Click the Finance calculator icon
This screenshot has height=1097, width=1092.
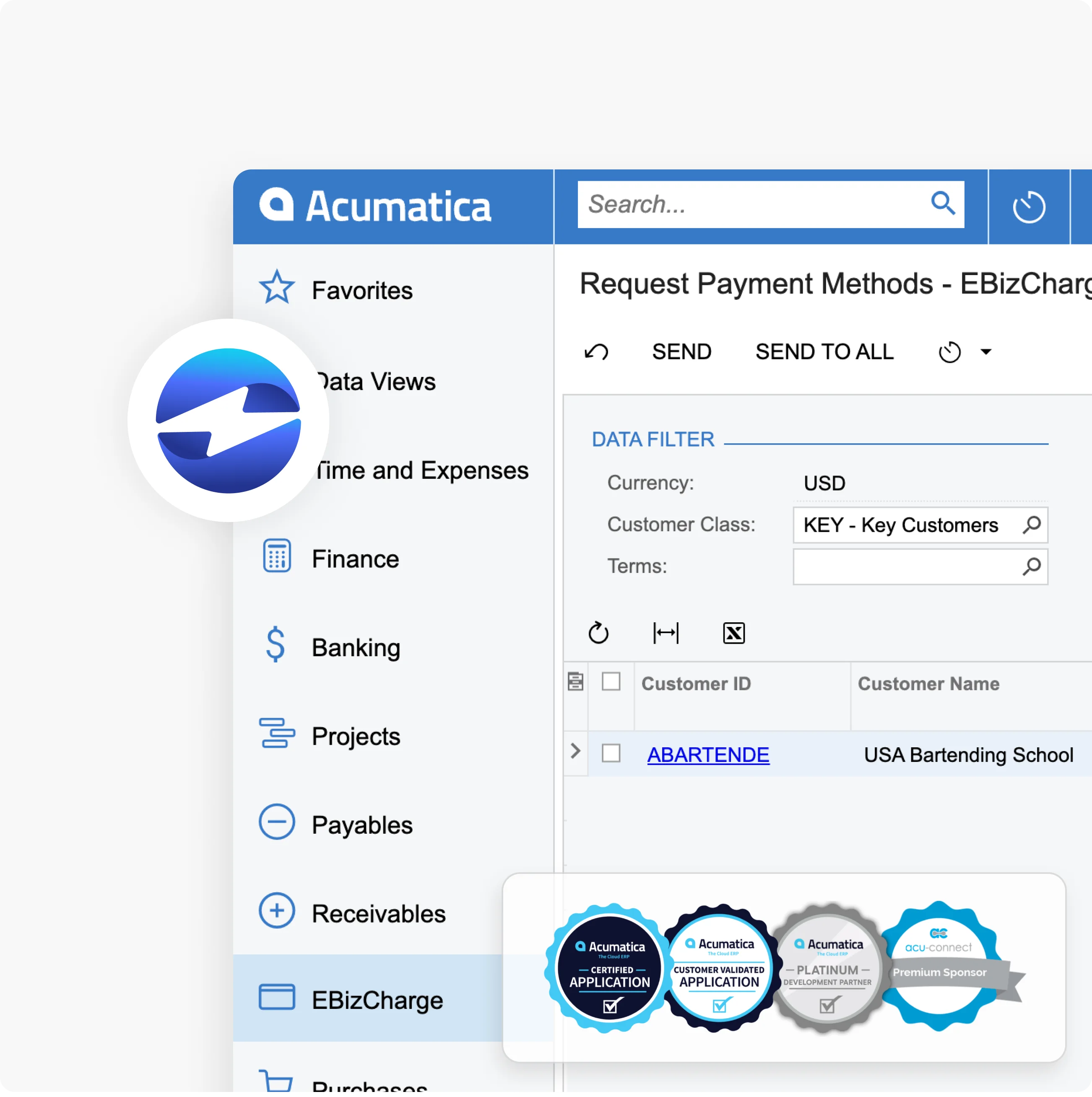pyautogui.click(x=276, y=556)
